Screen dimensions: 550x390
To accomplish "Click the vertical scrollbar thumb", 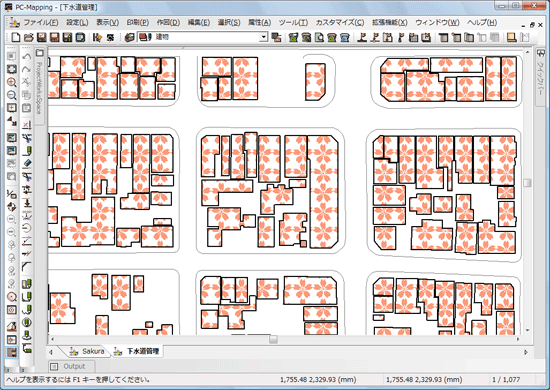I will [527, 183].
